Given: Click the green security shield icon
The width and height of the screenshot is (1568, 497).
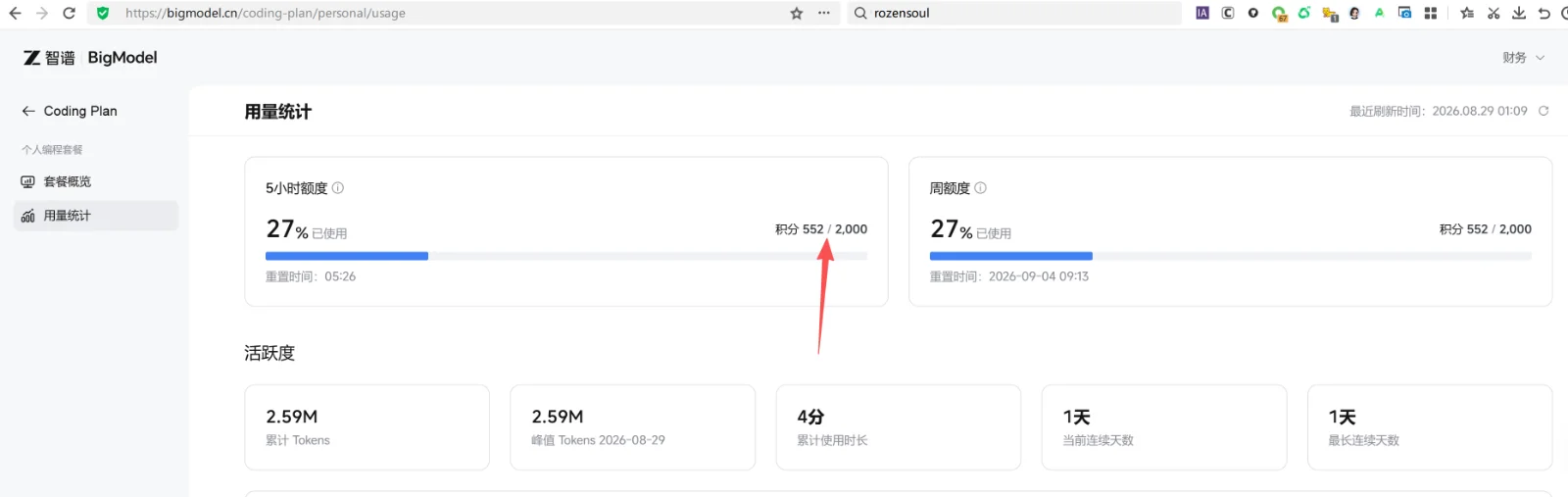Looking at the screenshot, I should [103, 13].
